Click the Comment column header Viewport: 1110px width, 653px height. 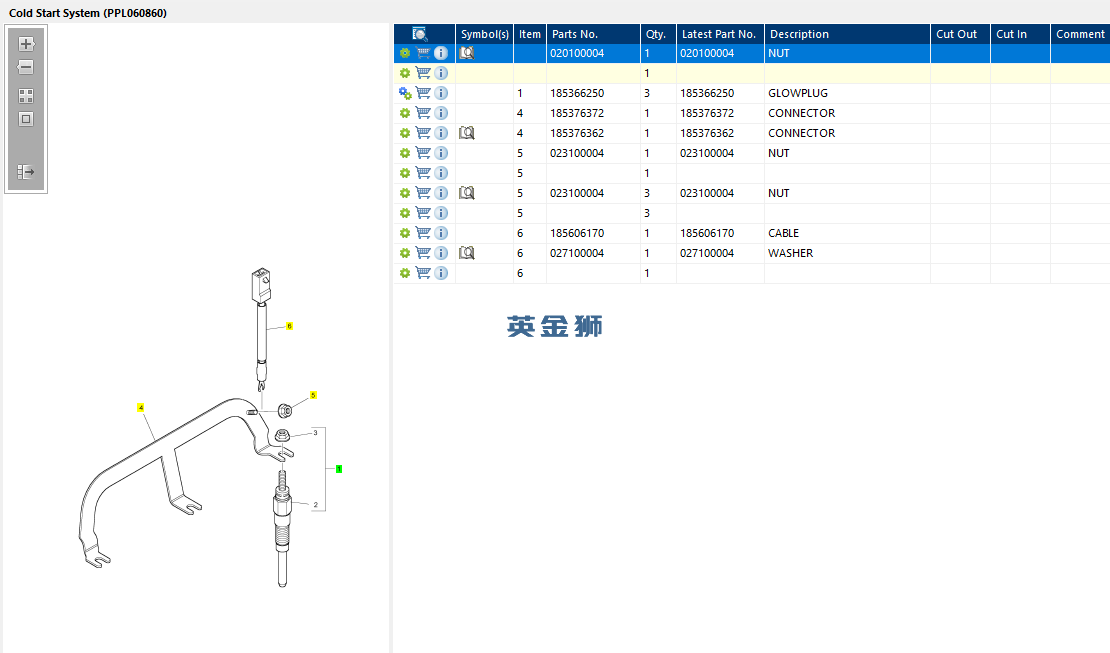click(x=1080, y=34)
